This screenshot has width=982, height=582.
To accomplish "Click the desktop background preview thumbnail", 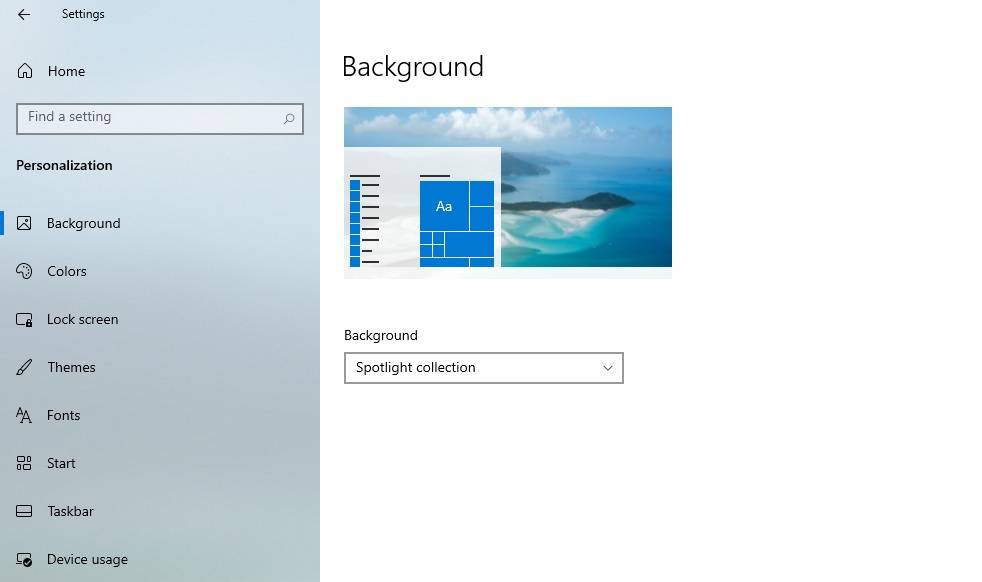I will 507,192.
